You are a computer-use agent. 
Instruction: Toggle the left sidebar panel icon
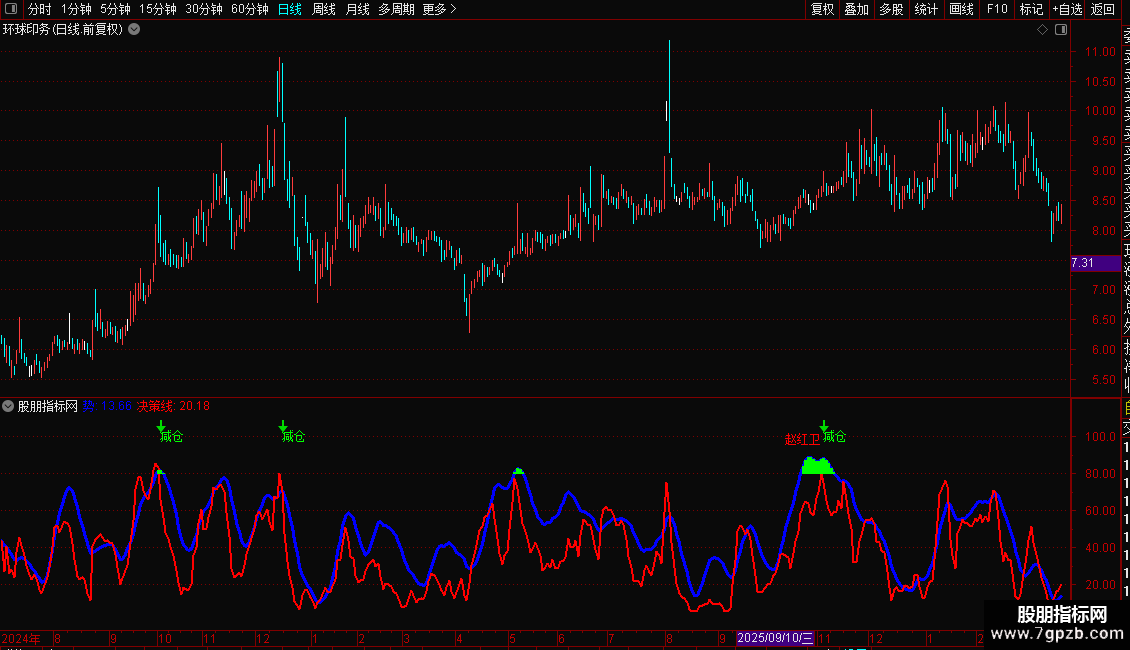click(11, 9)
